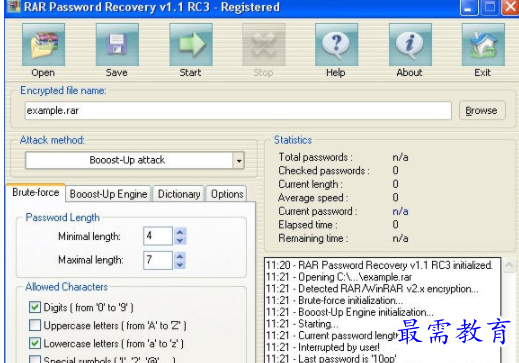The image size is (519, 363).
Task: Open an encrypted archive with the Open icon
Action: click(43, 45)
